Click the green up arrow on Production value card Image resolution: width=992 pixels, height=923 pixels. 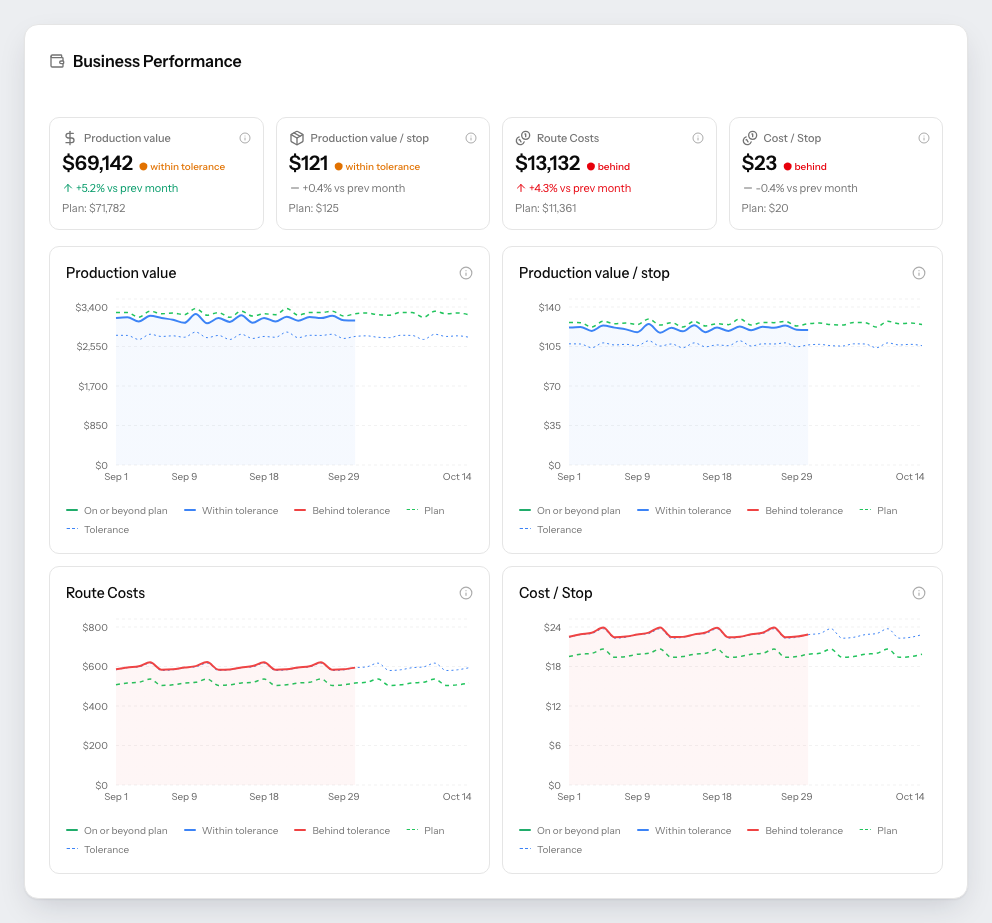pyautogui.click(x=68, y=188)
